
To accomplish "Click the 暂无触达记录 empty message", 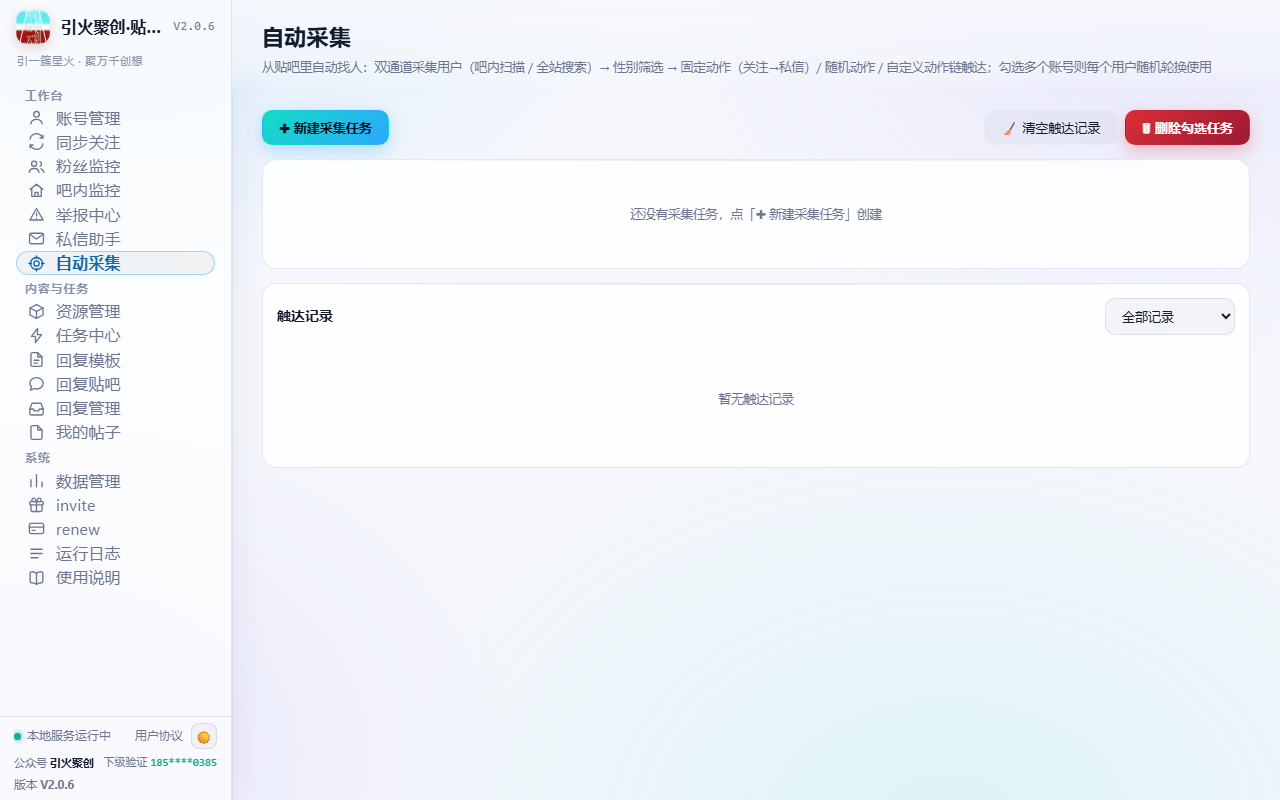I will click(756, 399).
